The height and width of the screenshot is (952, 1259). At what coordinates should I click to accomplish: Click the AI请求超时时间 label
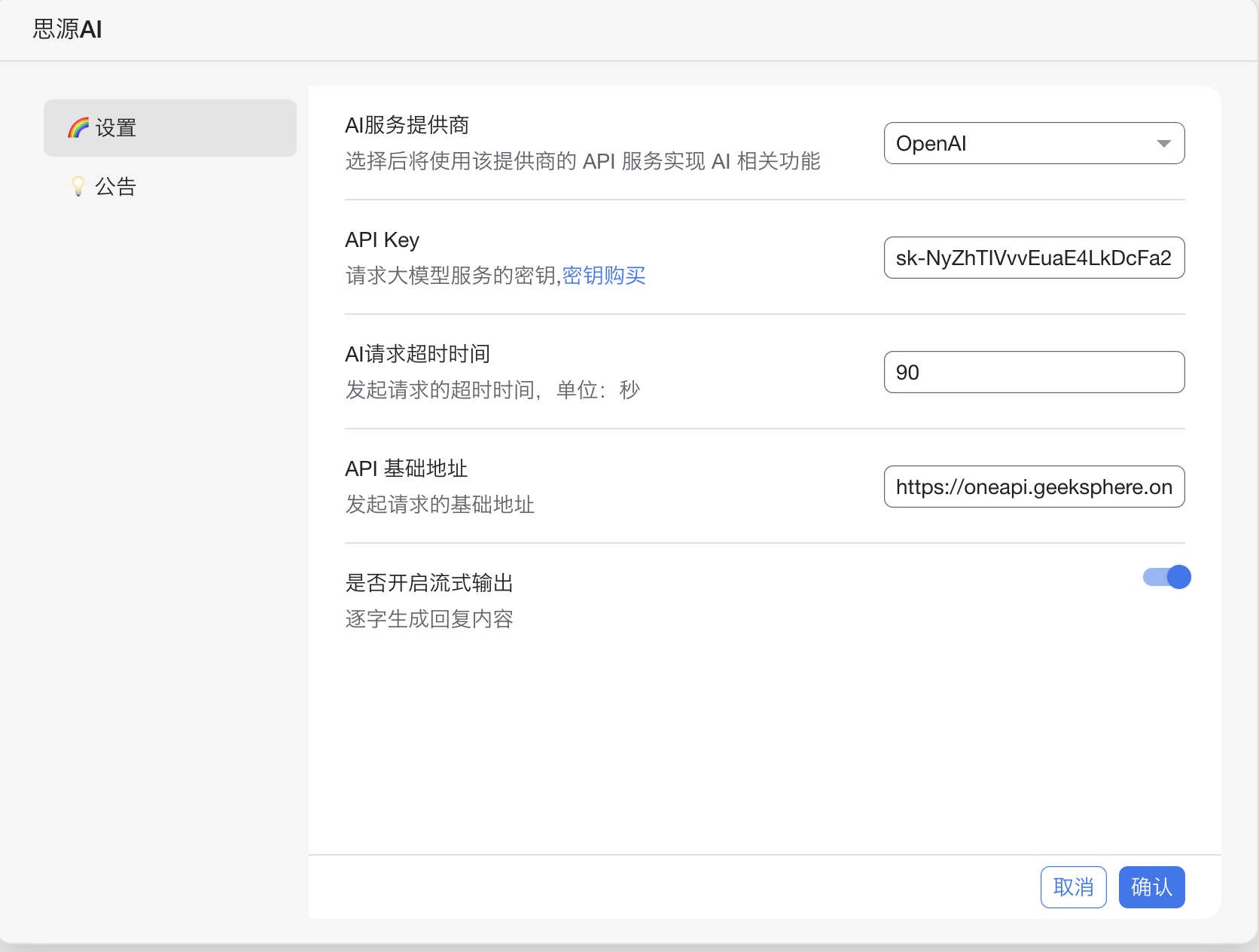click(417, 354)
